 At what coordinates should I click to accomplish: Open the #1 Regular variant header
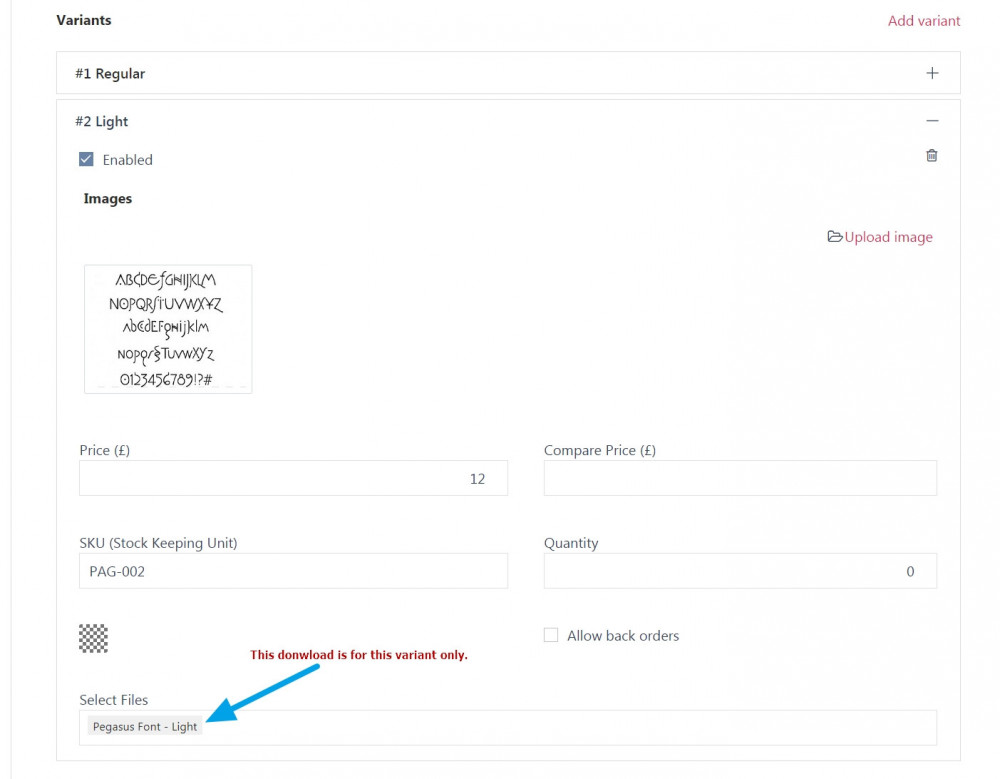110,74
